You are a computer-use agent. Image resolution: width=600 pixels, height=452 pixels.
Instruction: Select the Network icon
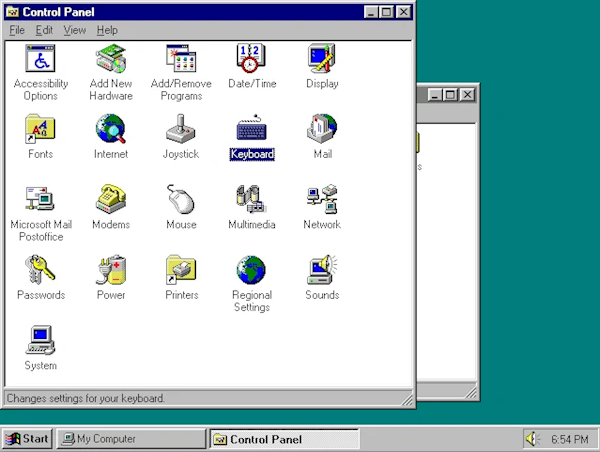click(322, 199)
